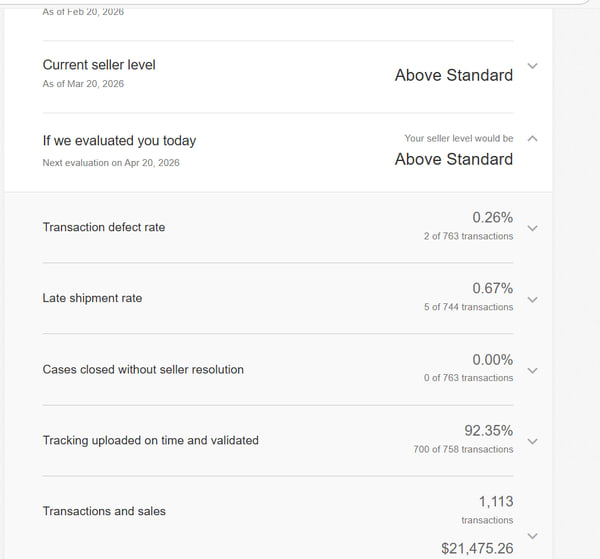
Task: Expand Transactions and sales chevron
Action: click(x=533, y=536)
